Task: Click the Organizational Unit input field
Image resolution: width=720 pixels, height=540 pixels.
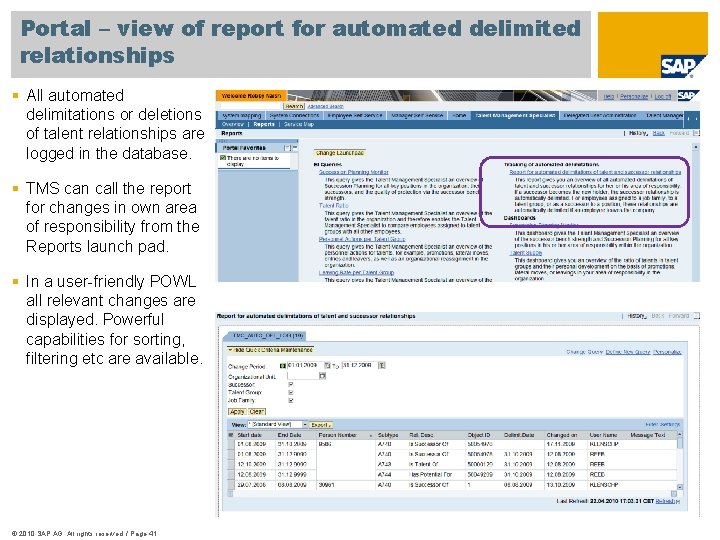Action: tap(303, 376)
